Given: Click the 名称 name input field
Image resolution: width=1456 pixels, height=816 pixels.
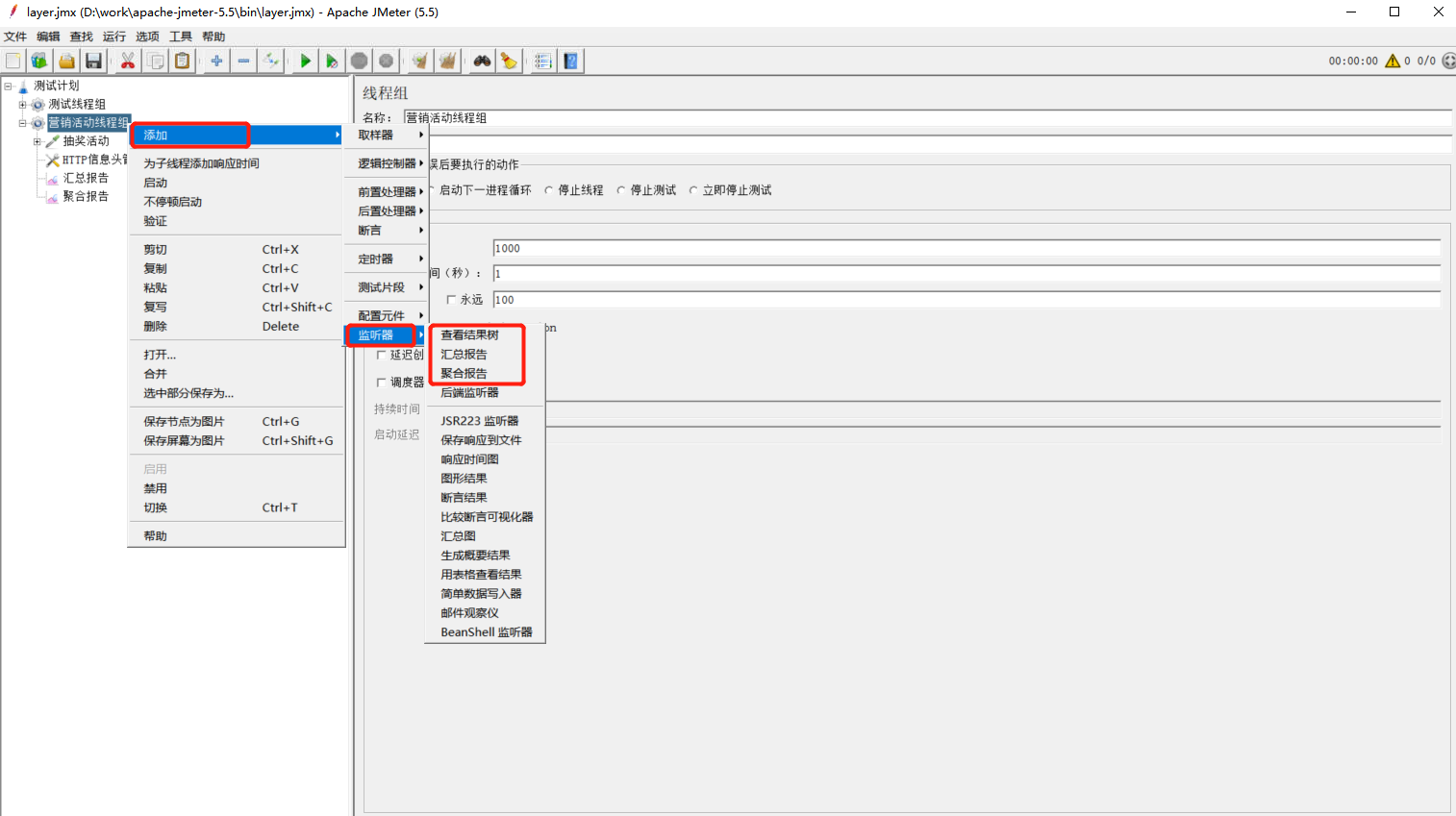Looking at the screenshot, I should [927, 118].
